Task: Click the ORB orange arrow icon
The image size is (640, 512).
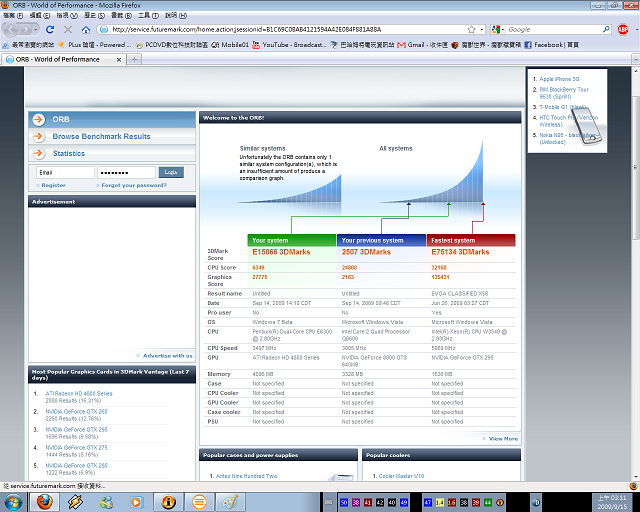Action: pyautogui.click(x=38, y=120)
